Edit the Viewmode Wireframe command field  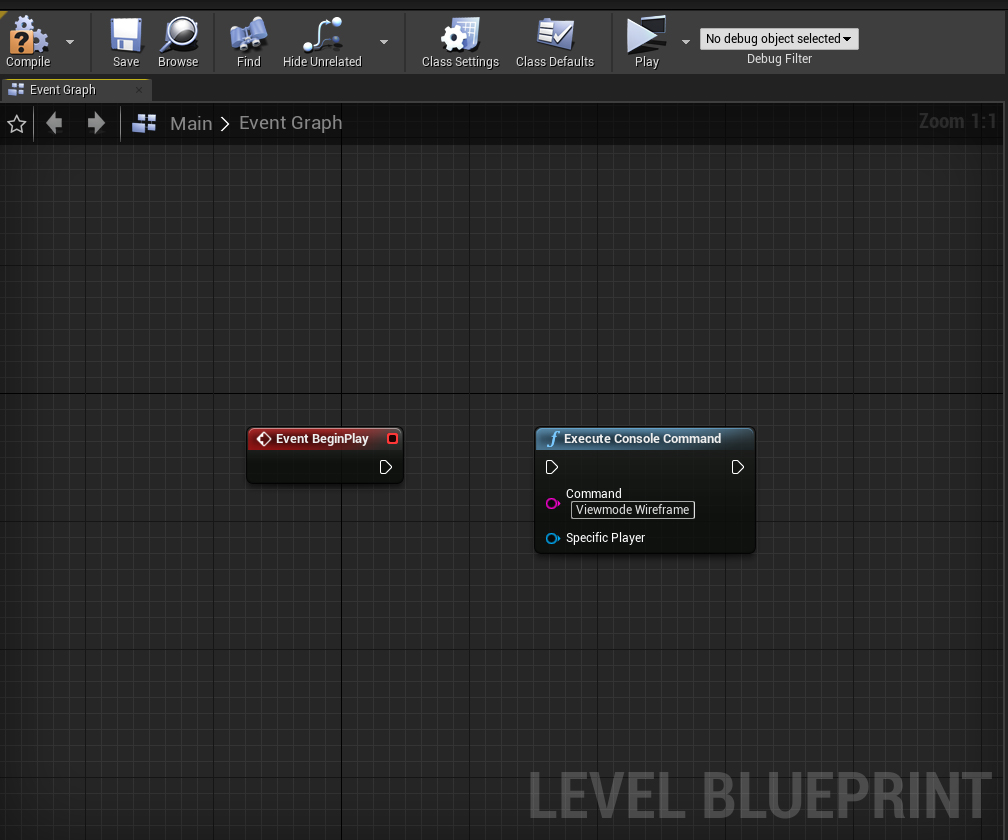click(633, 510)
